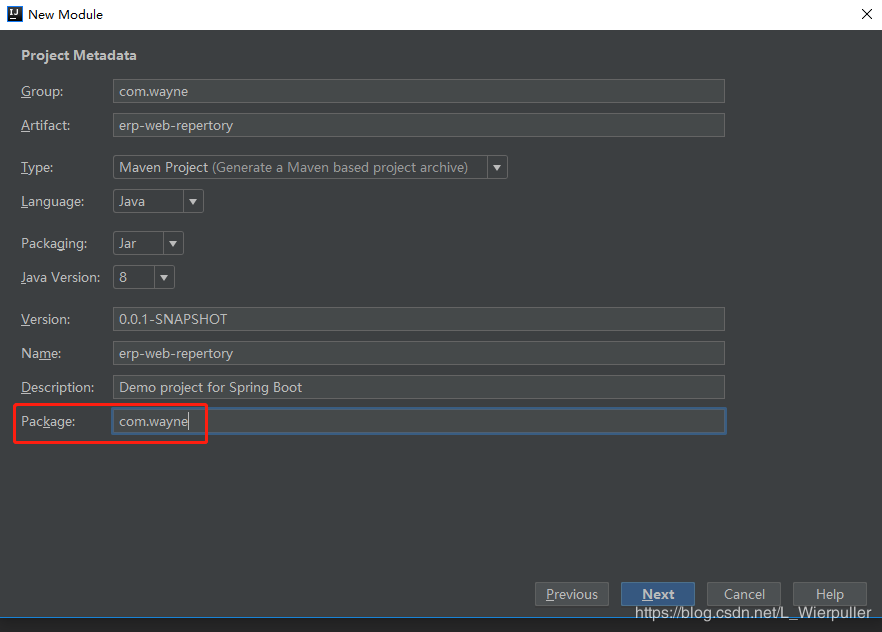The height and width of the screenshot is (632, 882).
Task: Click the Java Version label
Action: pos(60,277)
